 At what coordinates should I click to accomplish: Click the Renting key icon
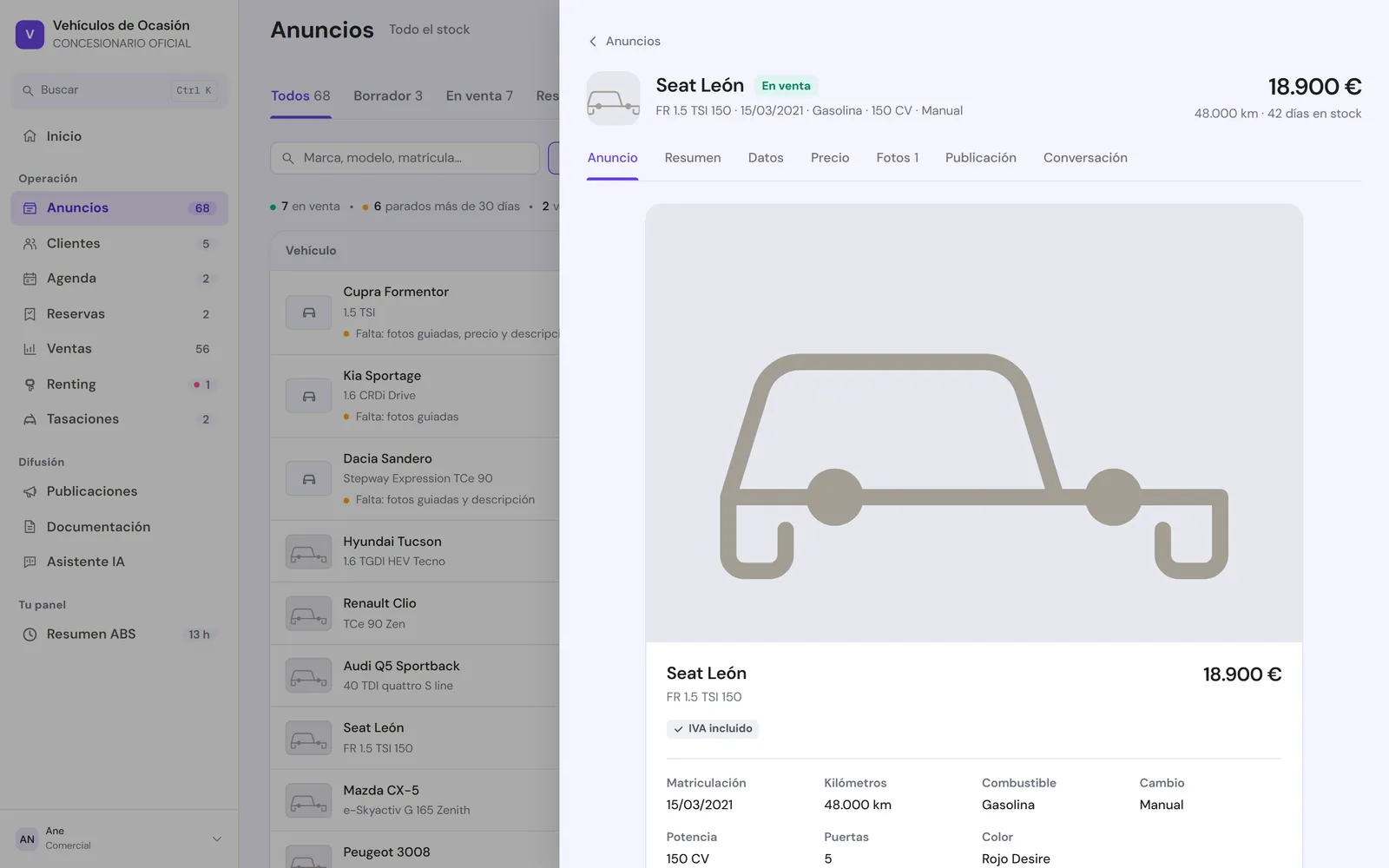30,385
